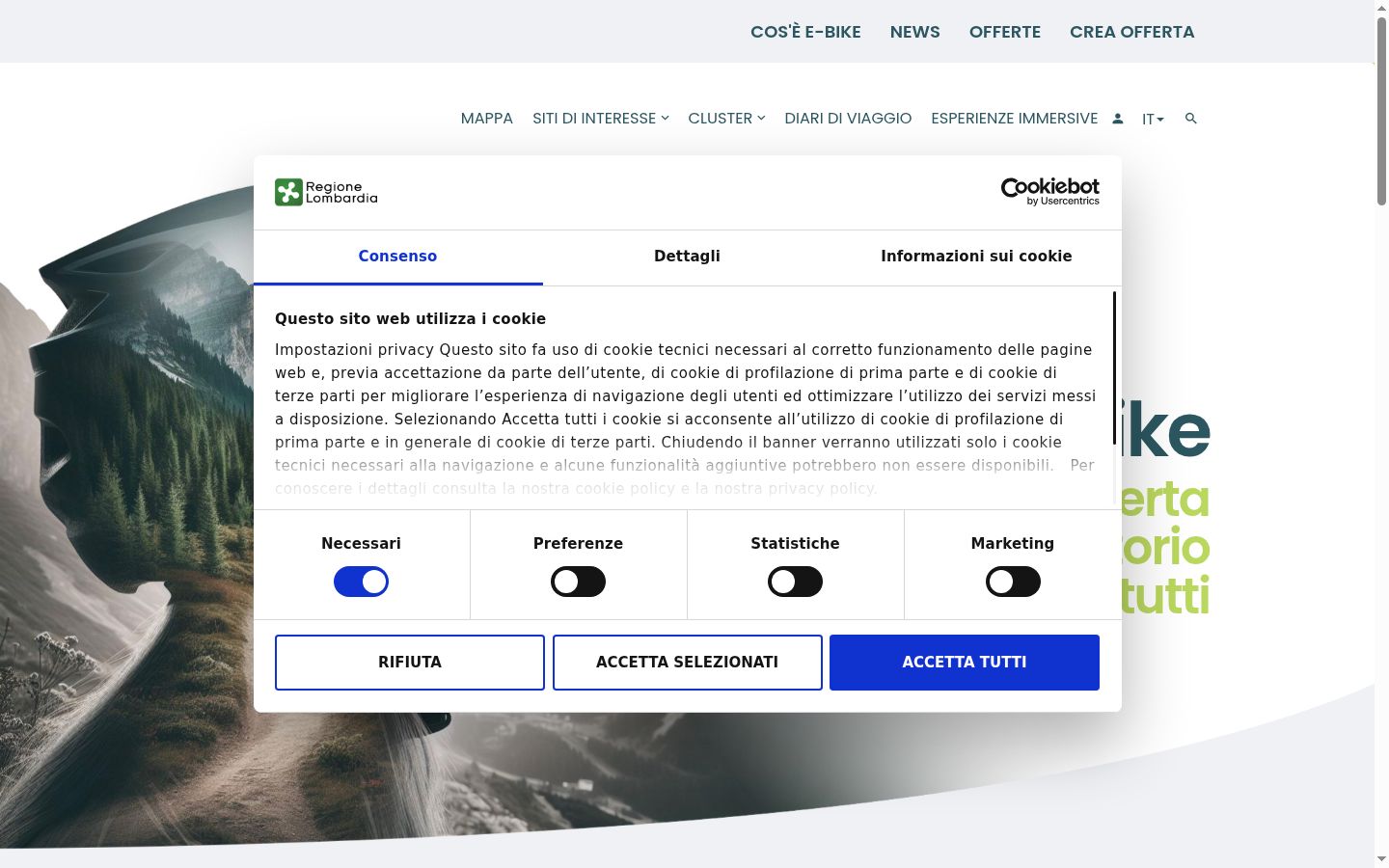This screenshot has height=868, width=1389.
Task: Switch to the Dettagli tab
Action: coord(687,257)
